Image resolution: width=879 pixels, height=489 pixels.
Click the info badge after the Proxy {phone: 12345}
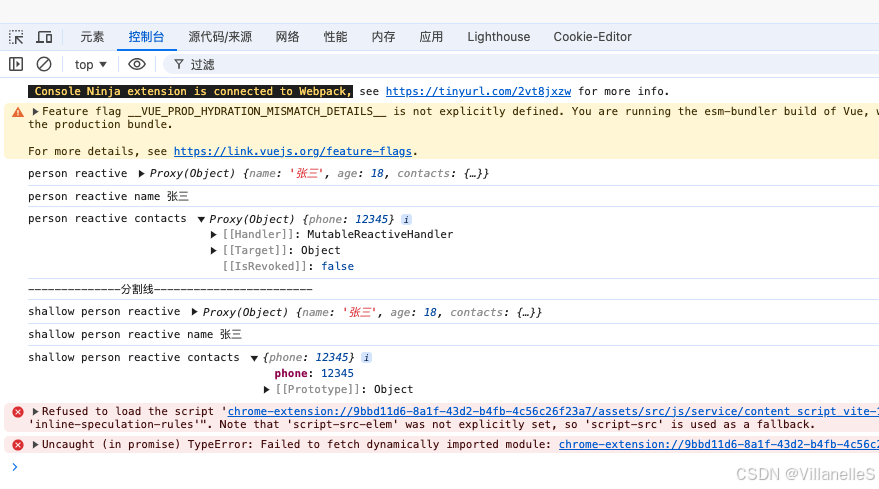(x=406, y=219)
